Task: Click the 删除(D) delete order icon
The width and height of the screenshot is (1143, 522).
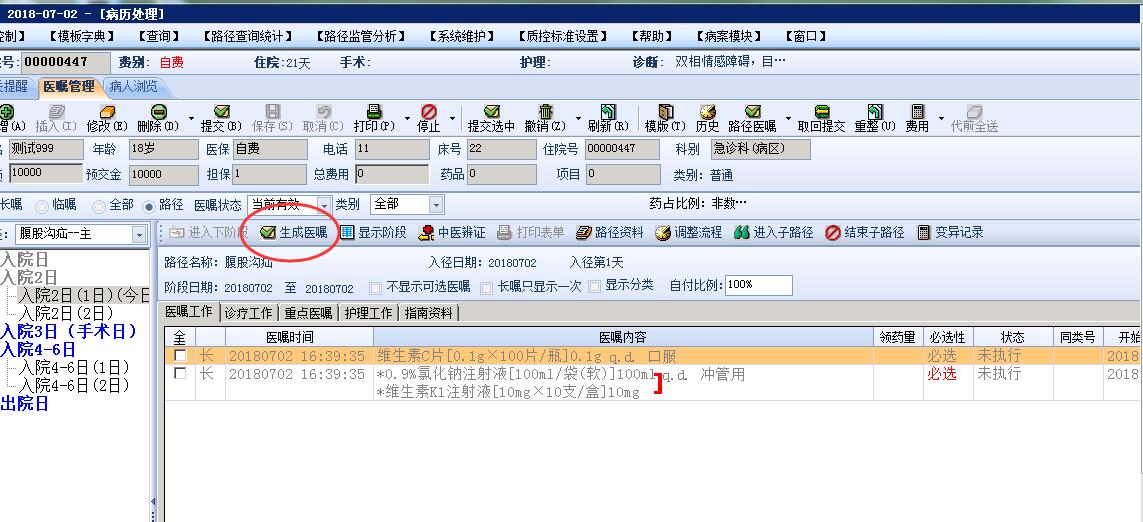Action: [159, 112]
